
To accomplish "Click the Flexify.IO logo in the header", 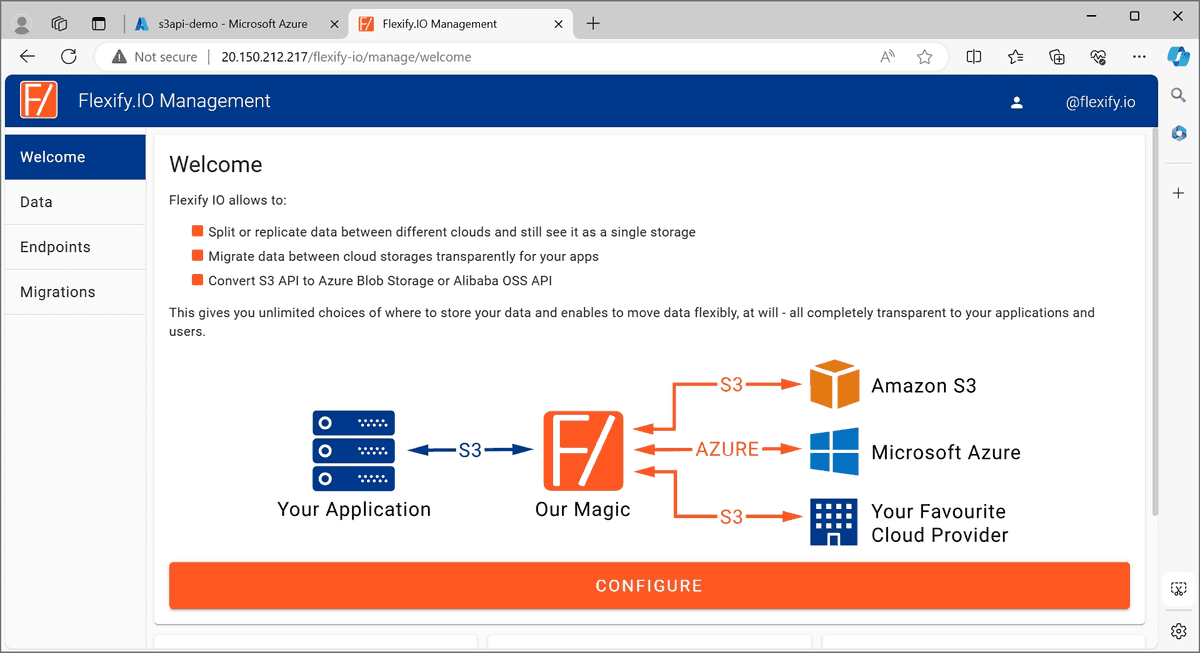I will 38,100.
